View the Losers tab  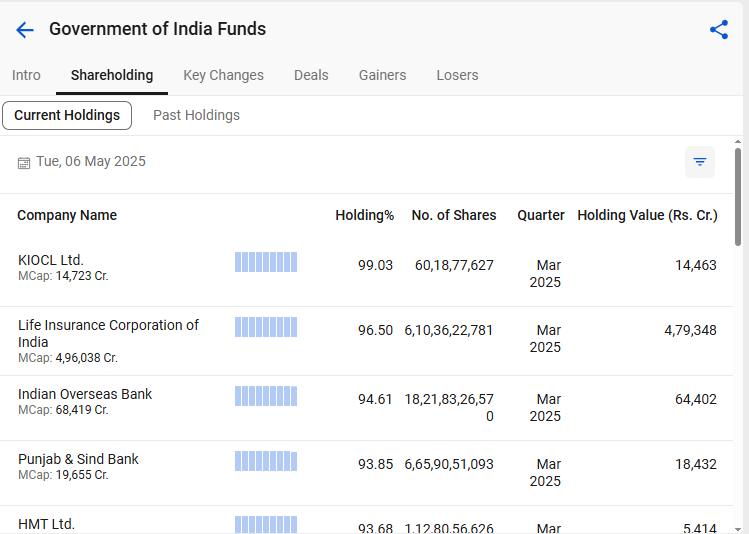(457, 75)
